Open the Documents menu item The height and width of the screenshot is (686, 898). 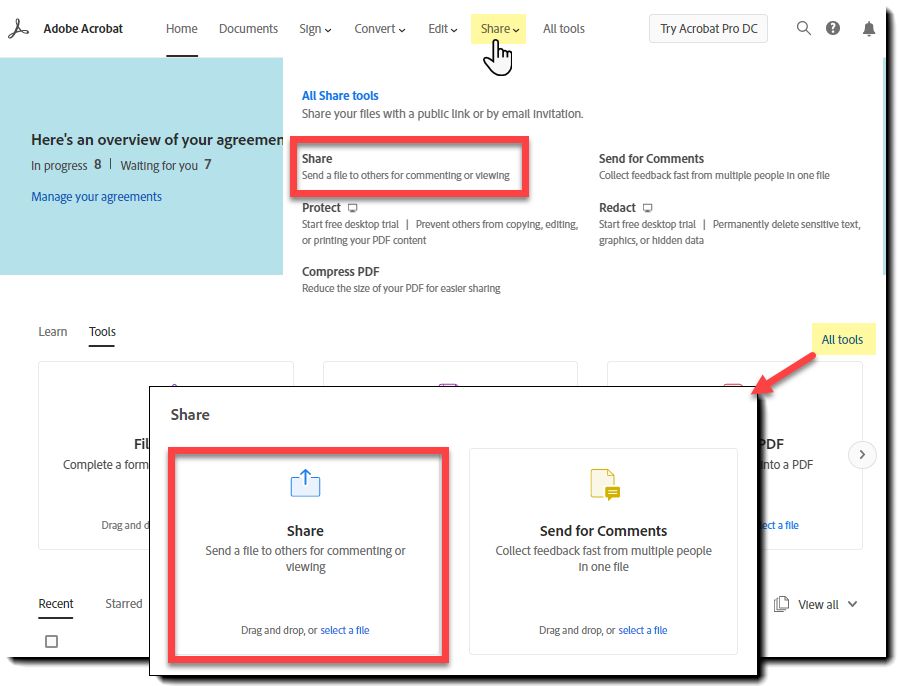pyautogui.click(x=248, y=29)
